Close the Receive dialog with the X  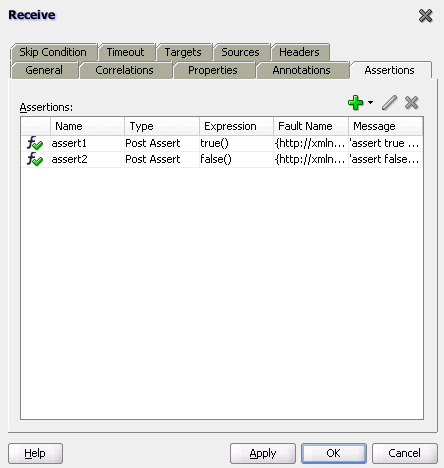coord(426,16)
